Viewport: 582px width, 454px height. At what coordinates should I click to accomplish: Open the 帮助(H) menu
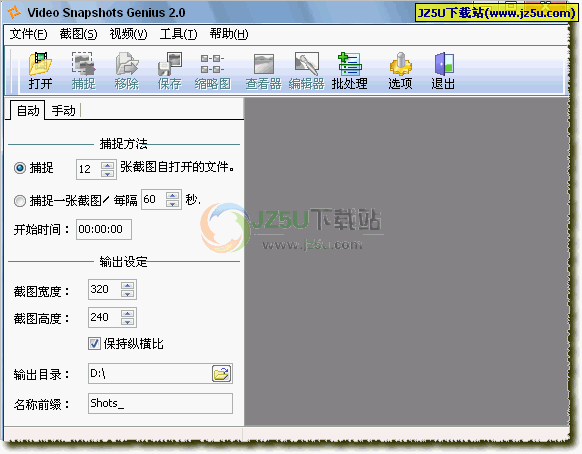229,34
